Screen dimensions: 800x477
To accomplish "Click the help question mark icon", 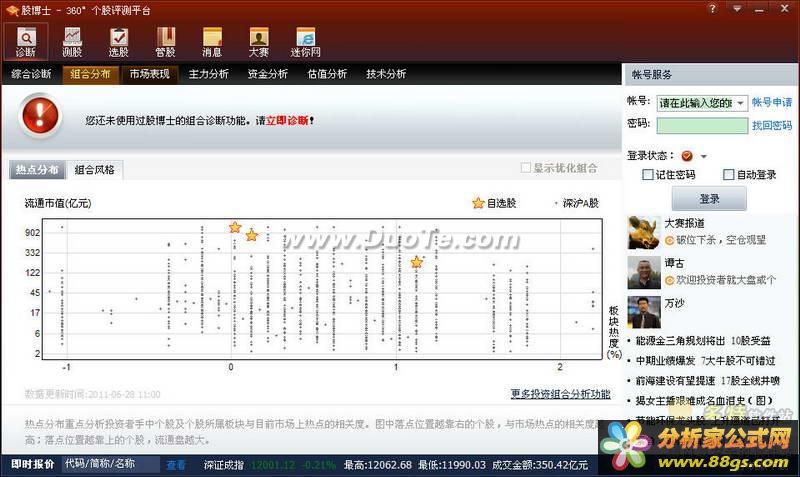I will (x=713, y=9).
